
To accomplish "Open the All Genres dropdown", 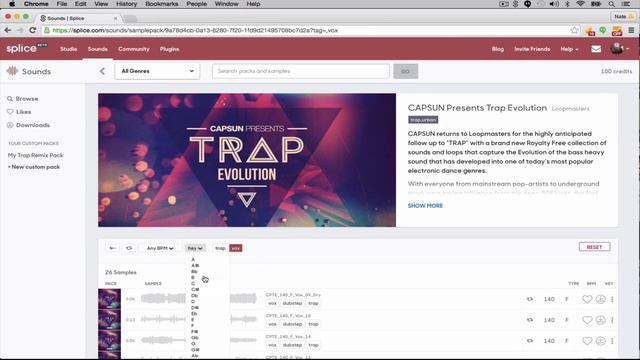I will (x=158, y=71).
